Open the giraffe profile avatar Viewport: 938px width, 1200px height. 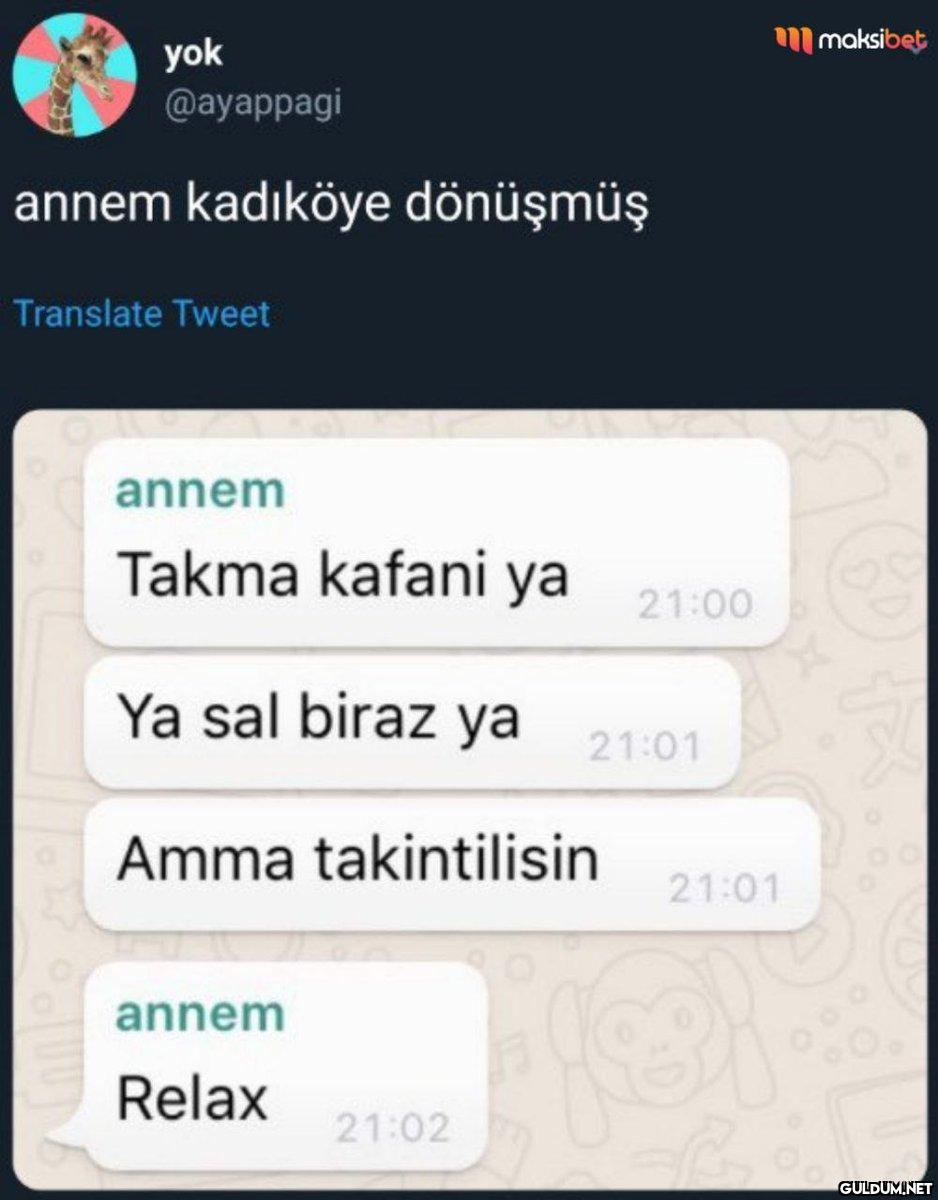click(x=75, y=75)
